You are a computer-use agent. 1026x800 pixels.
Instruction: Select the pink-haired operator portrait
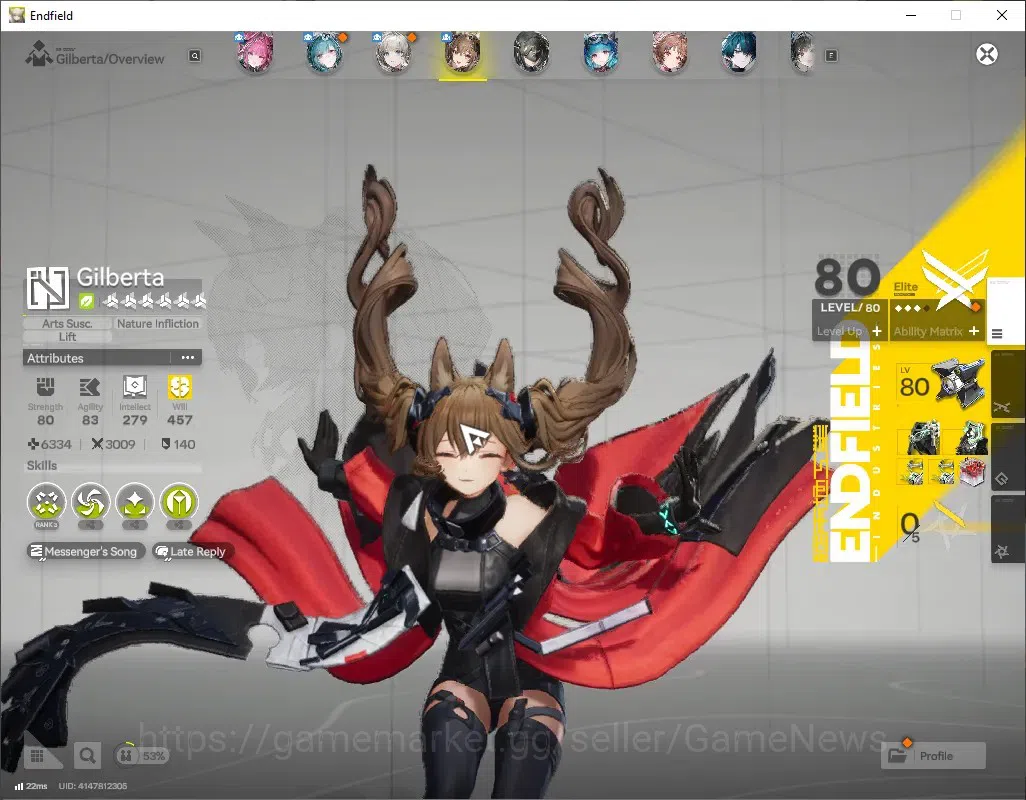click(x=255, y=52)
